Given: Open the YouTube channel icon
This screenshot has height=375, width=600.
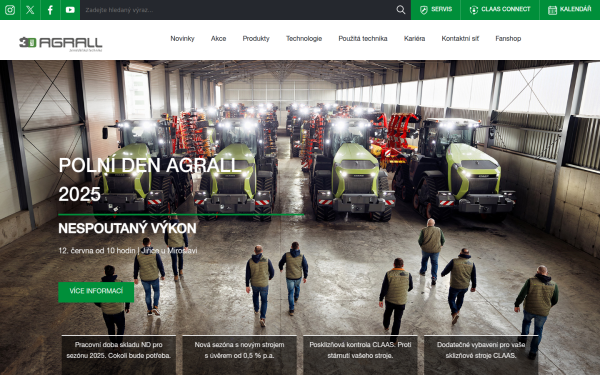Looking at the screenshot, I should coord(70,10).
